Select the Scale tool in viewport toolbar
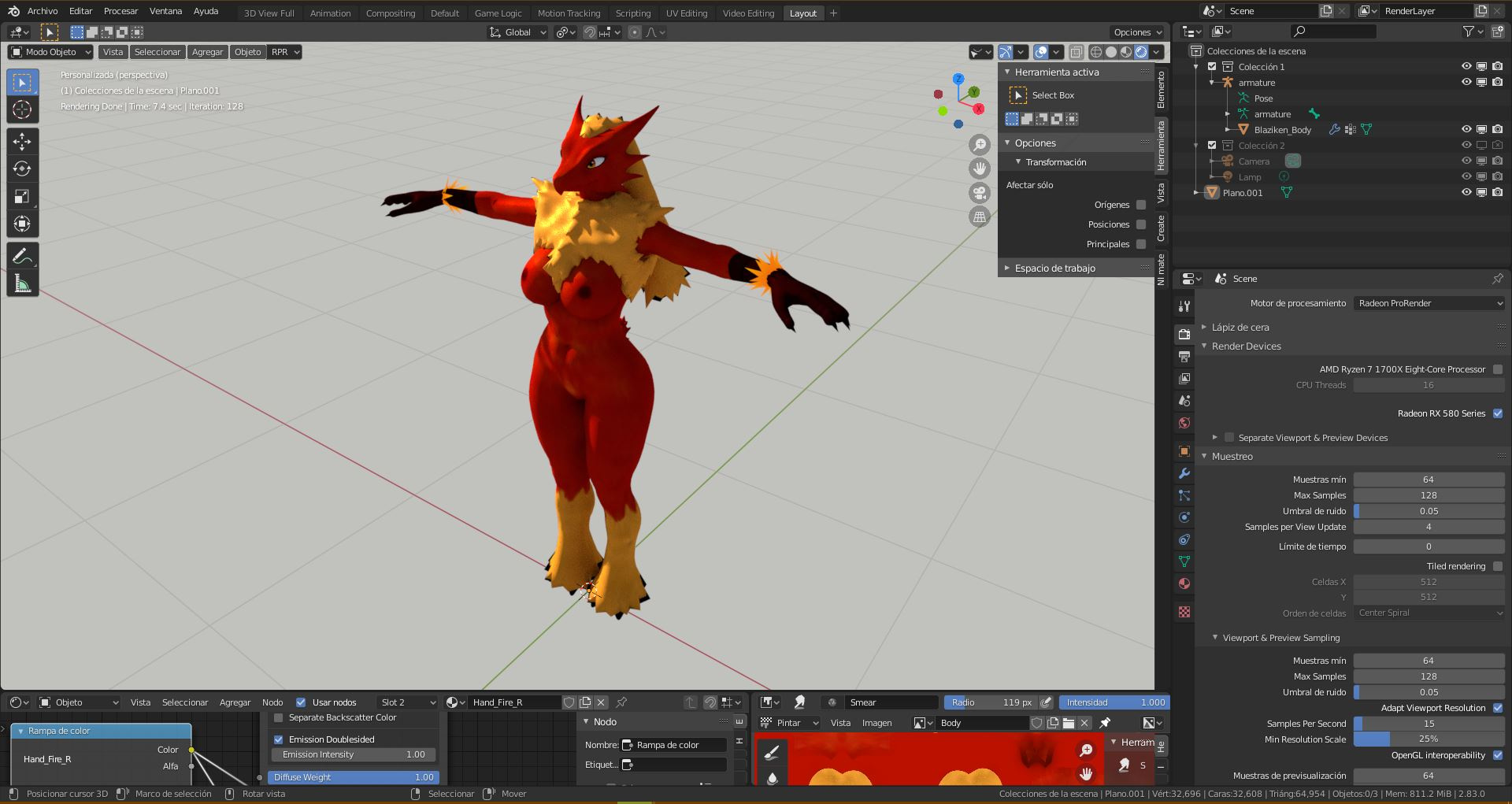This screenshot has height=804, width=1512. [x=22, y=197]
